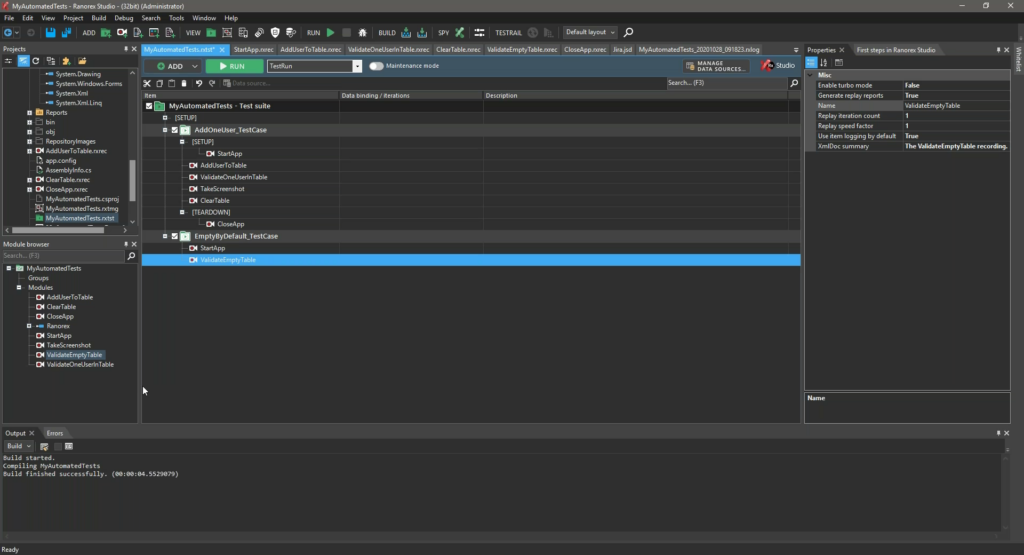Click the shield icon in View toolbar
Image resolution: width=1024 pixels, height=555 pixels.
[275, 32]
